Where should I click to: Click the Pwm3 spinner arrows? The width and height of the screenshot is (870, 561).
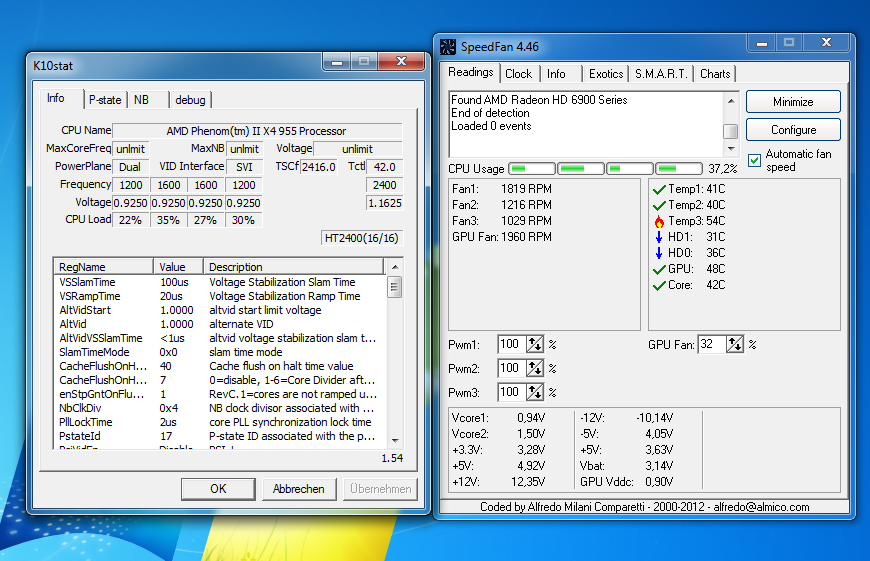(535, 392)
